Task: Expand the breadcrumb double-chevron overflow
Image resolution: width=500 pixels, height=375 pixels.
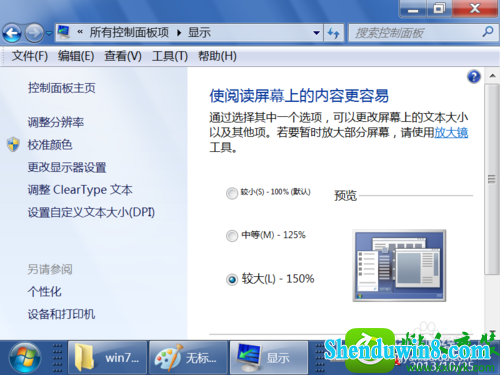Action: point(80,32)
